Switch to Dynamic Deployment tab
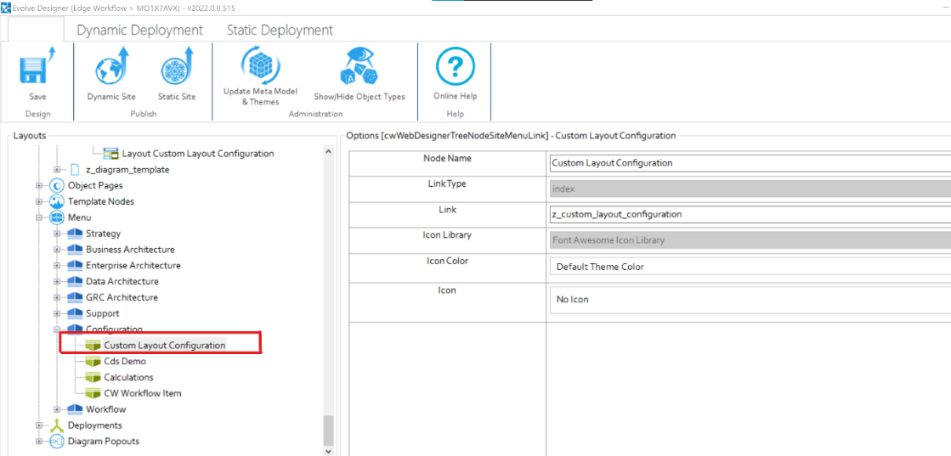The width and height of the screenshot is (951, 456). [x=139, y=30]
